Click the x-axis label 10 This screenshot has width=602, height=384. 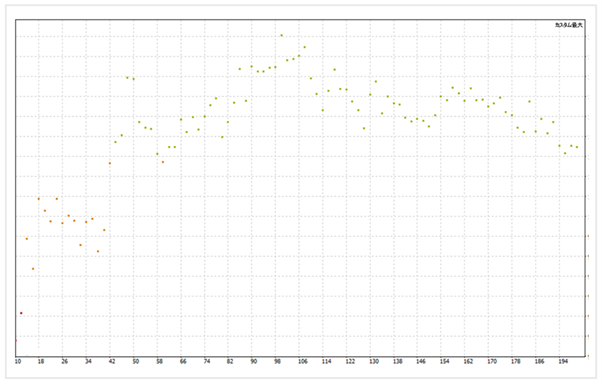(x=18, y=361)
